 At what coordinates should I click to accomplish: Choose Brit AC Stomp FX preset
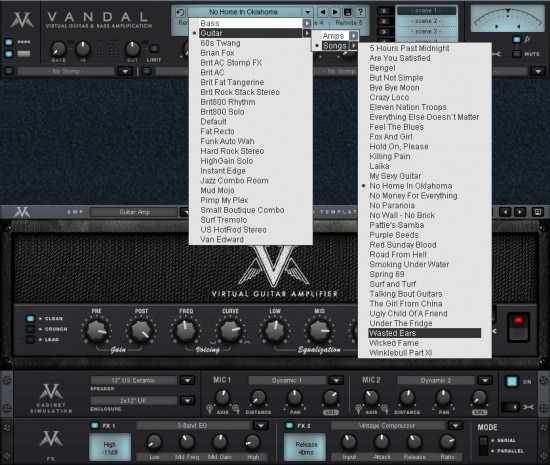coord(231,63)
